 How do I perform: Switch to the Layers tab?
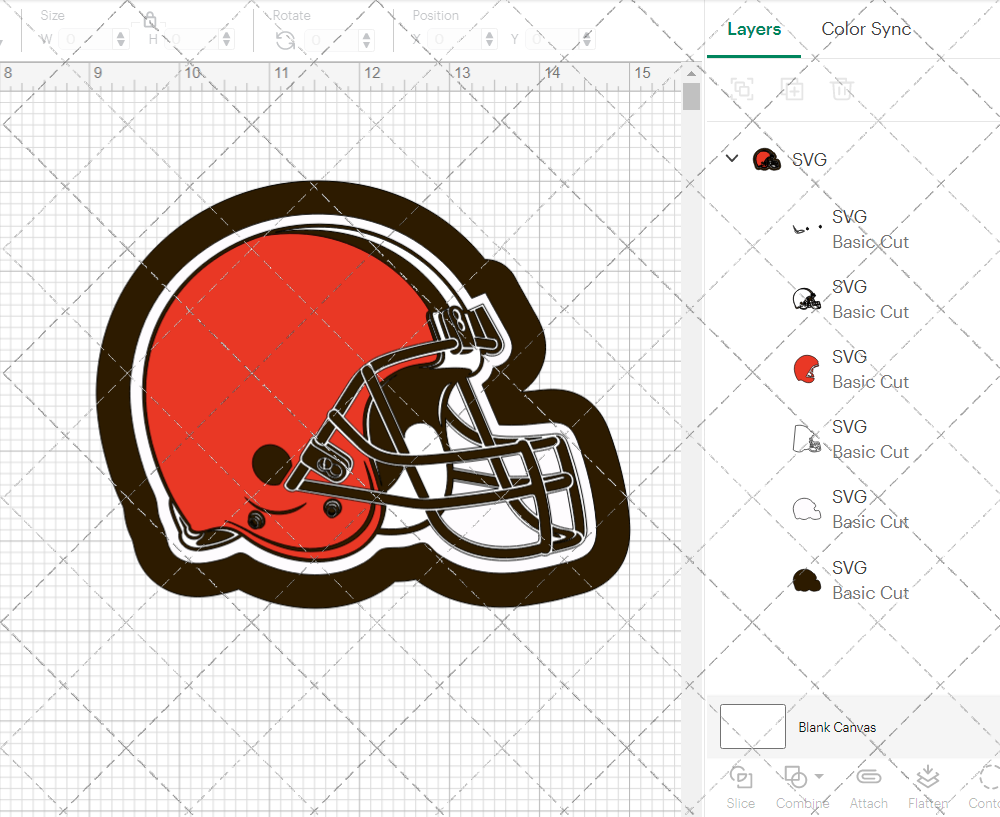coord(754,29)
